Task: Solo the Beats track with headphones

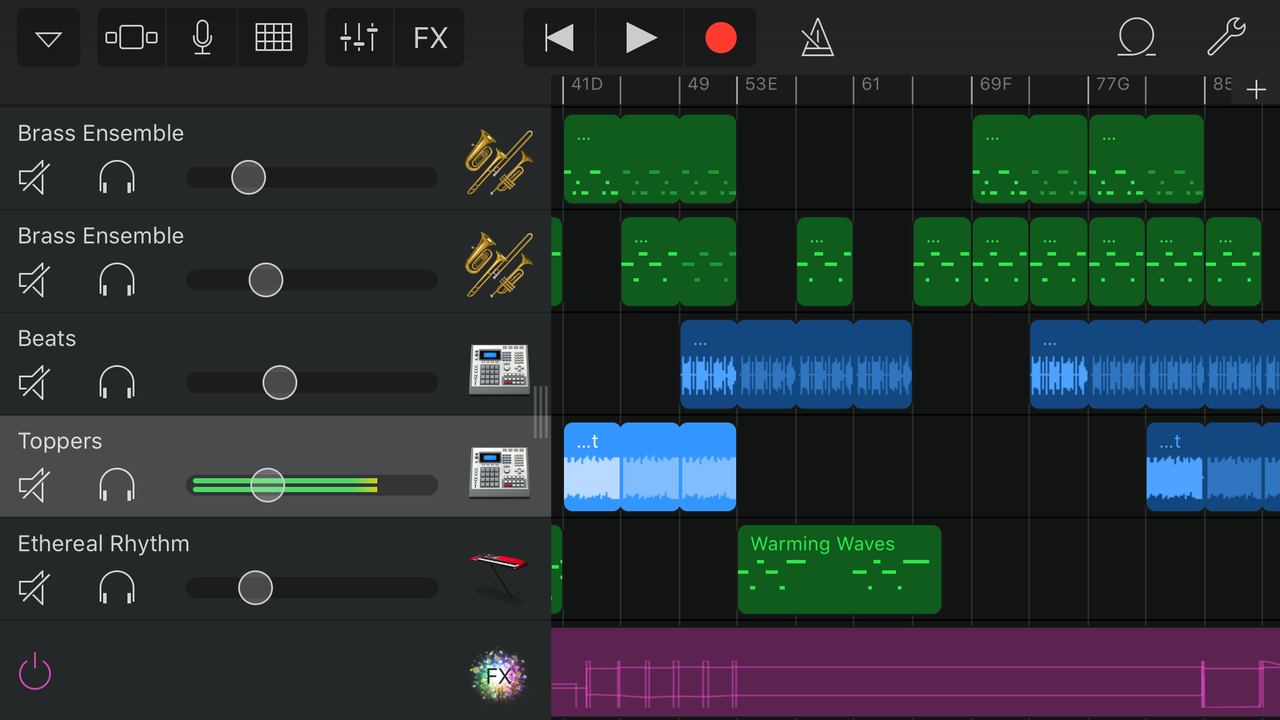Action: (117, 384)
